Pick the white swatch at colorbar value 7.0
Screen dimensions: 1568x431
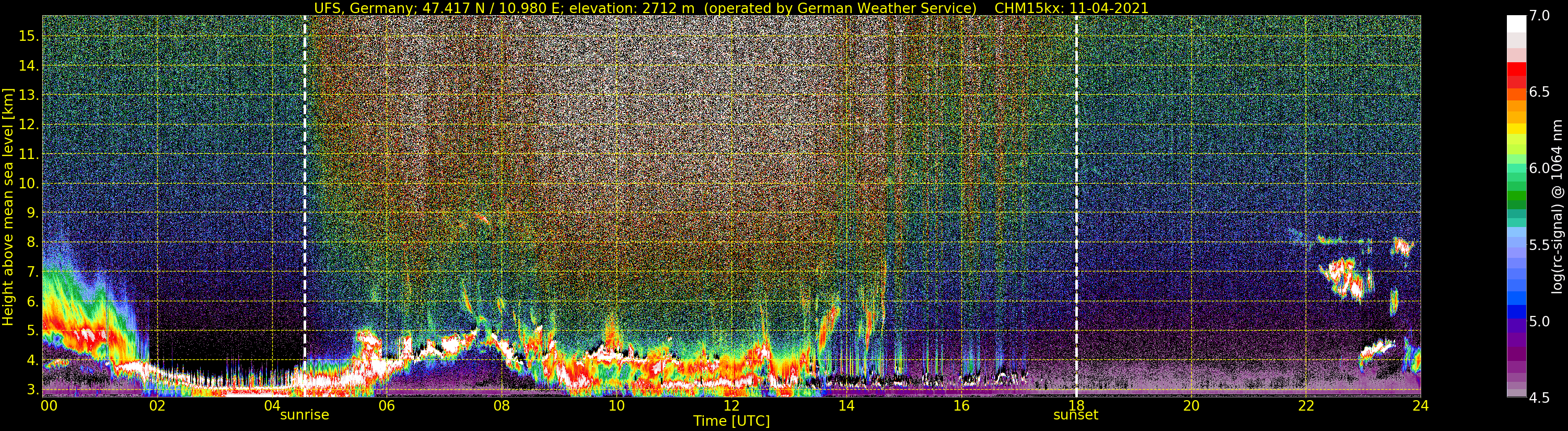(x=1516, y=23)
